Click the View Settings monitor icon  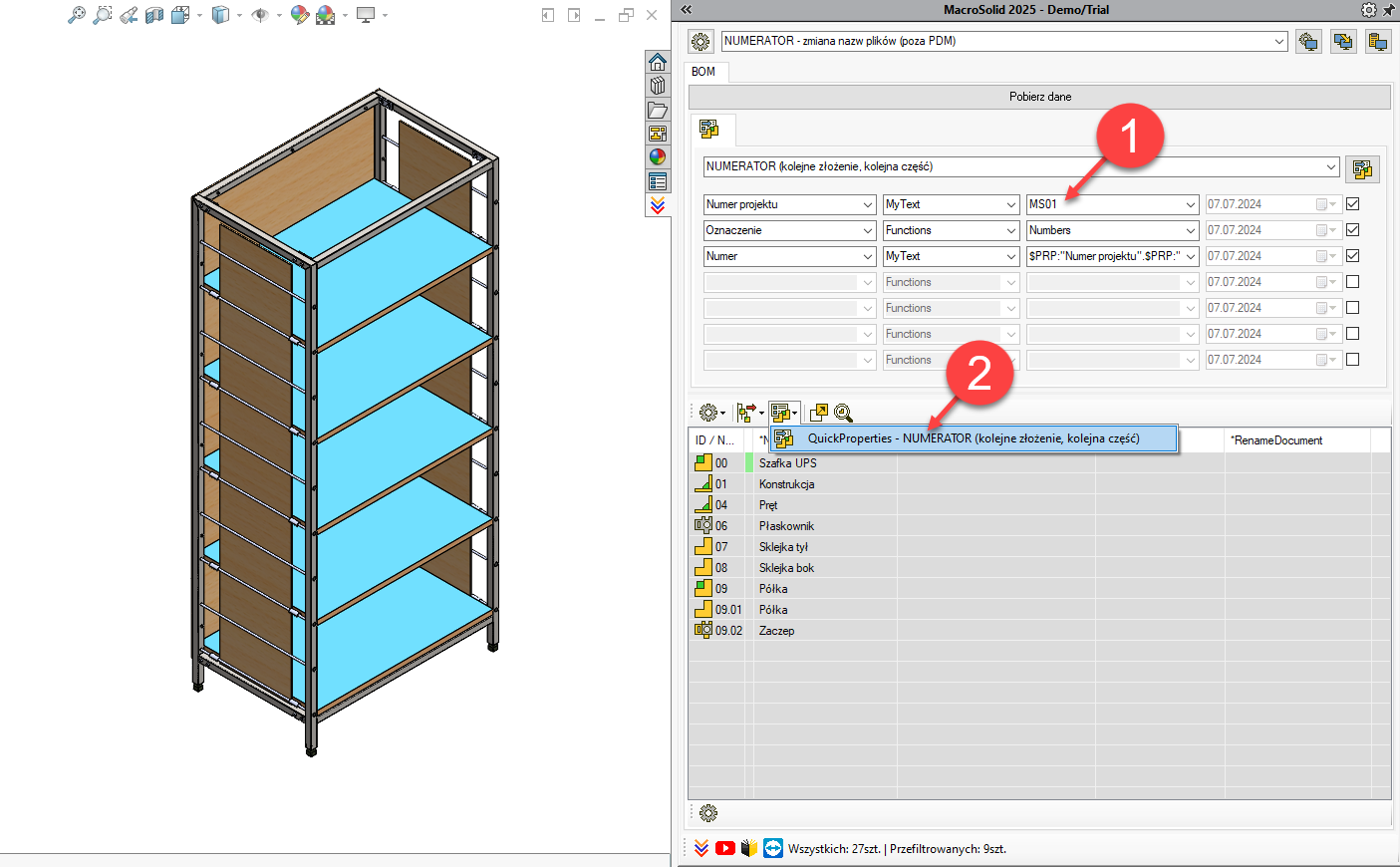coord(366,15)
